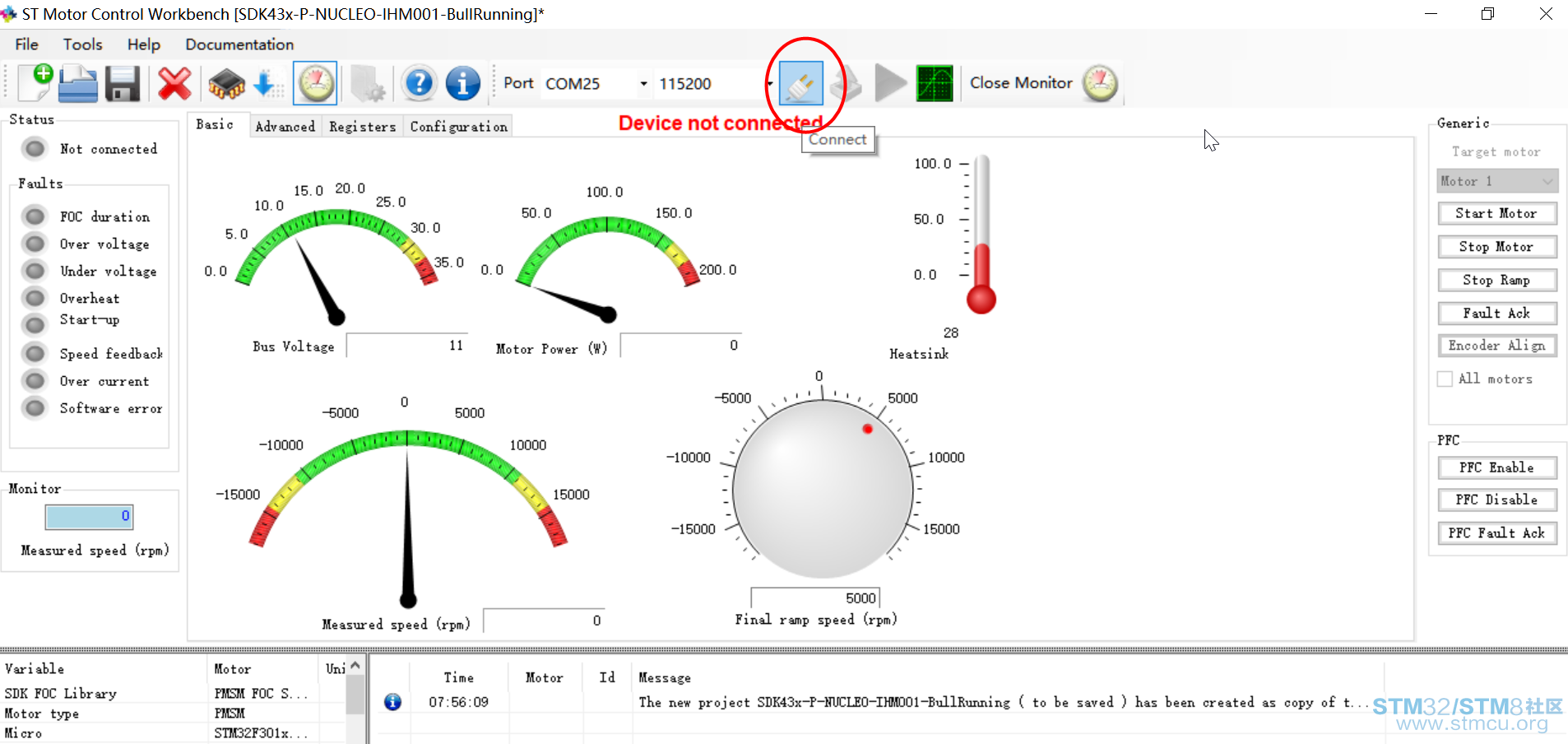Click the 07:56:09 timestamp in the log

pyautogui.click(x=458, y=702)
